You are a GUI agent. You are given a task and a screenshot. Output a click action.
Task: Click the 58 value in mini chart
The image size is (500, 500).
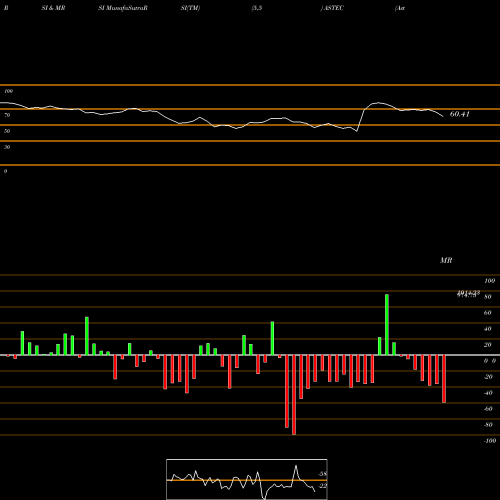coord(323,474)
